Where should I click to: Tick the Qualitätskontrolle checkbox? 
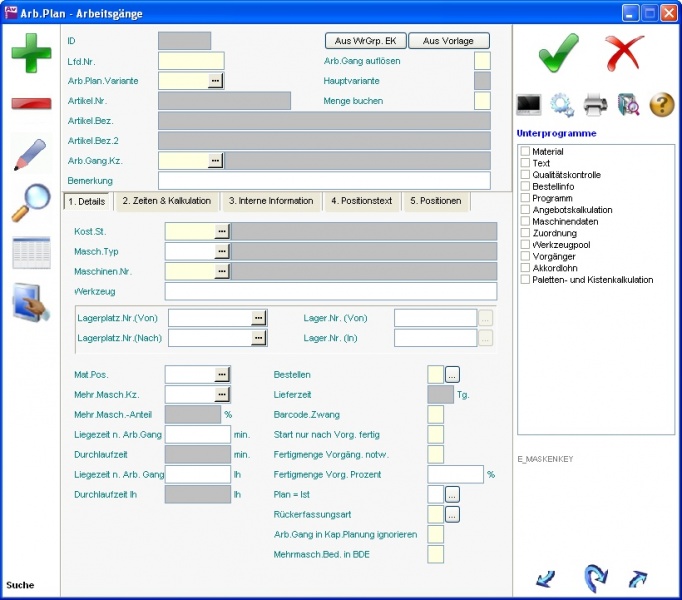525,175
